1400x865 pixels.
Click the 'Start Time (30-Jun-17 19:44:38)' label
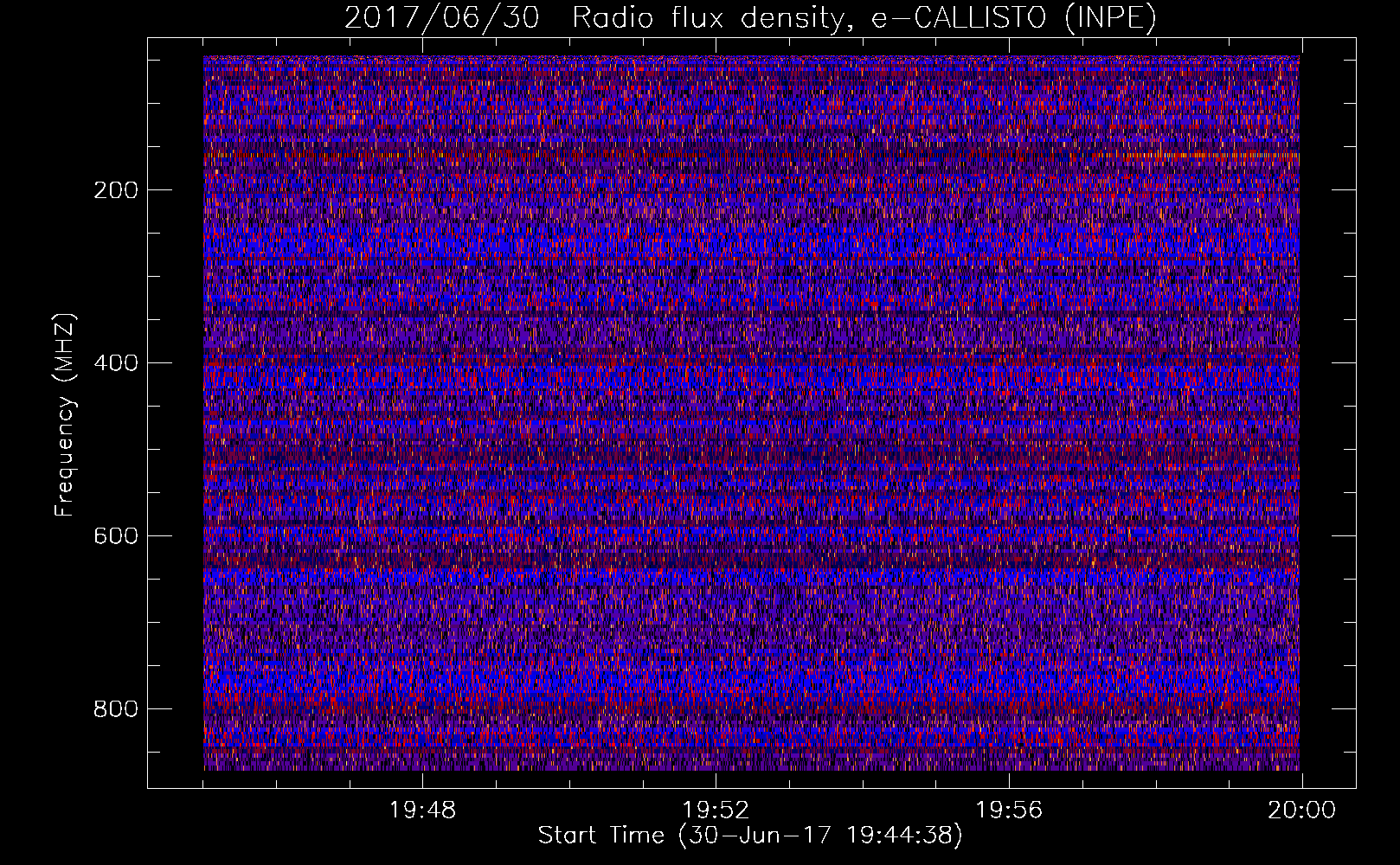tap(750, 836)
